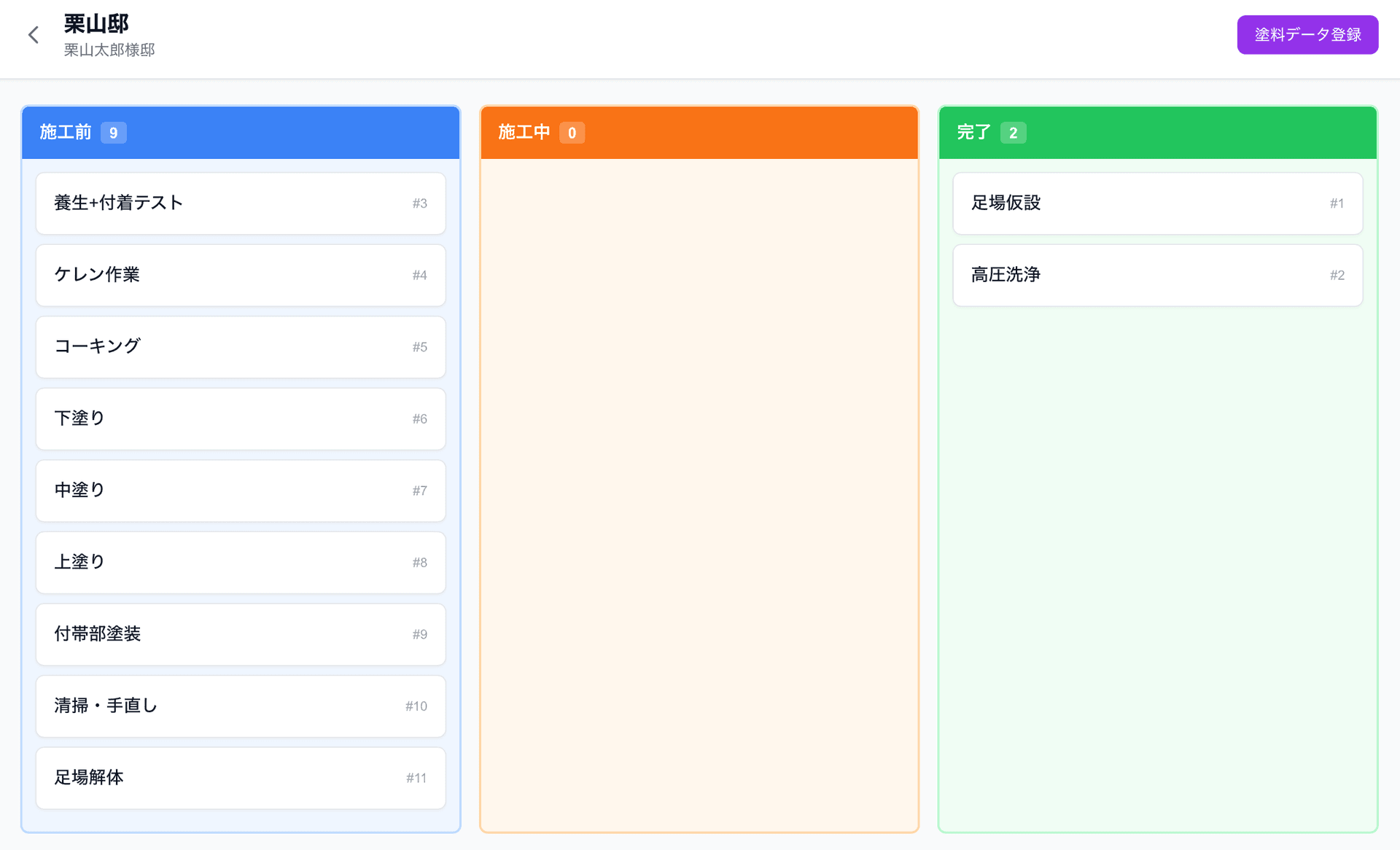Click the 付帯部塗装 card
Viewport: 1400px width, 850px height.
coord(240,634)
